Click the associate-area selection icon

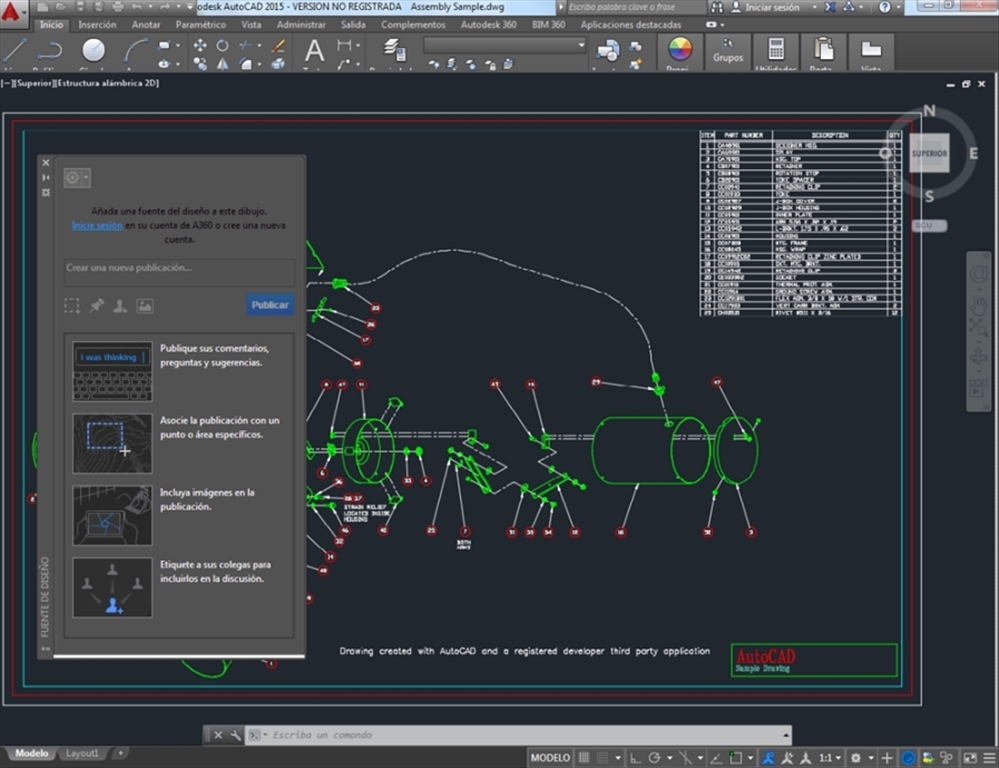point(72,306)
